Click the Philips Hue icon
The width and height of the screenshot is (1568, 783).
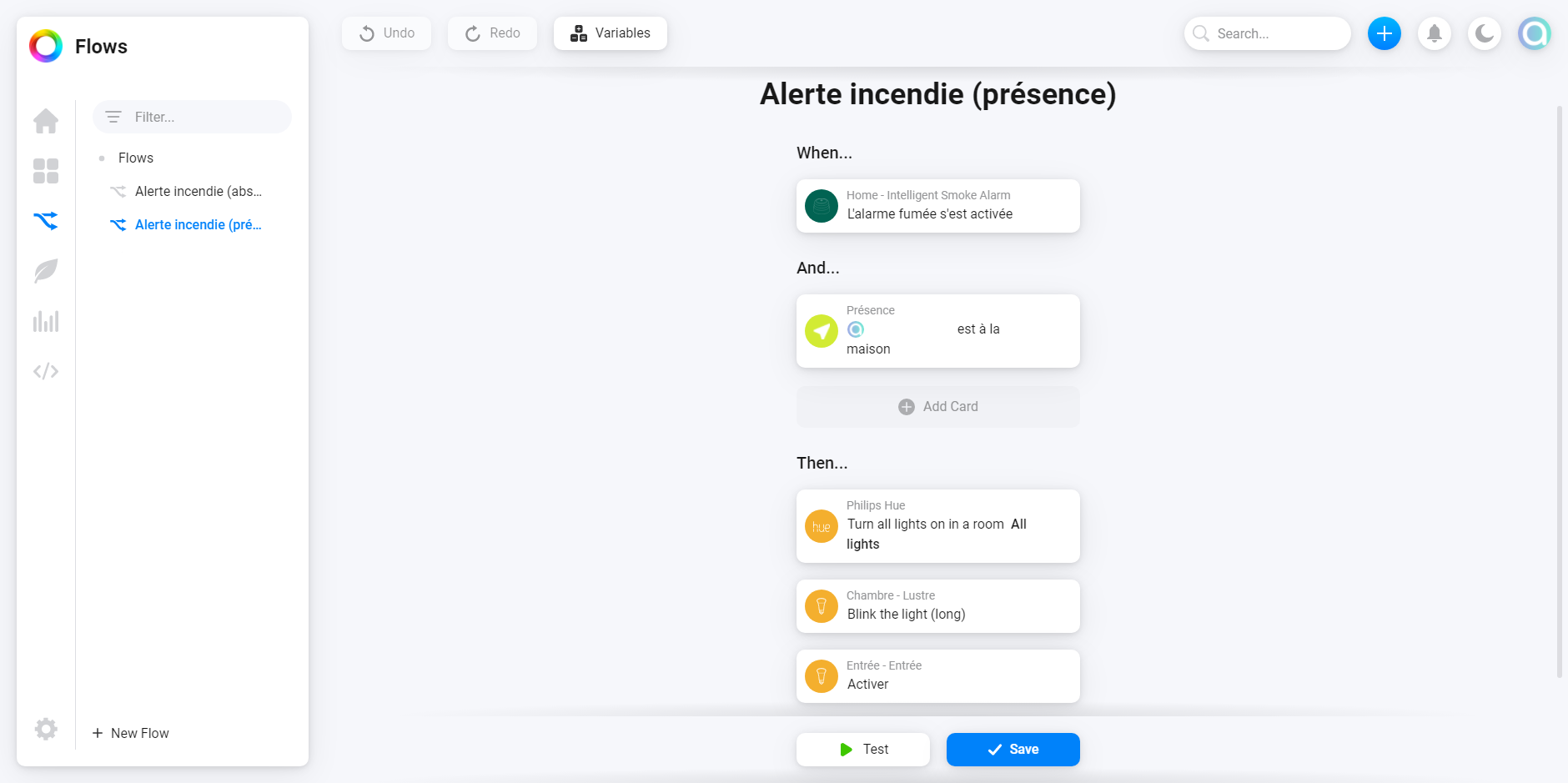pyautogui.click(x=822, y=526)
